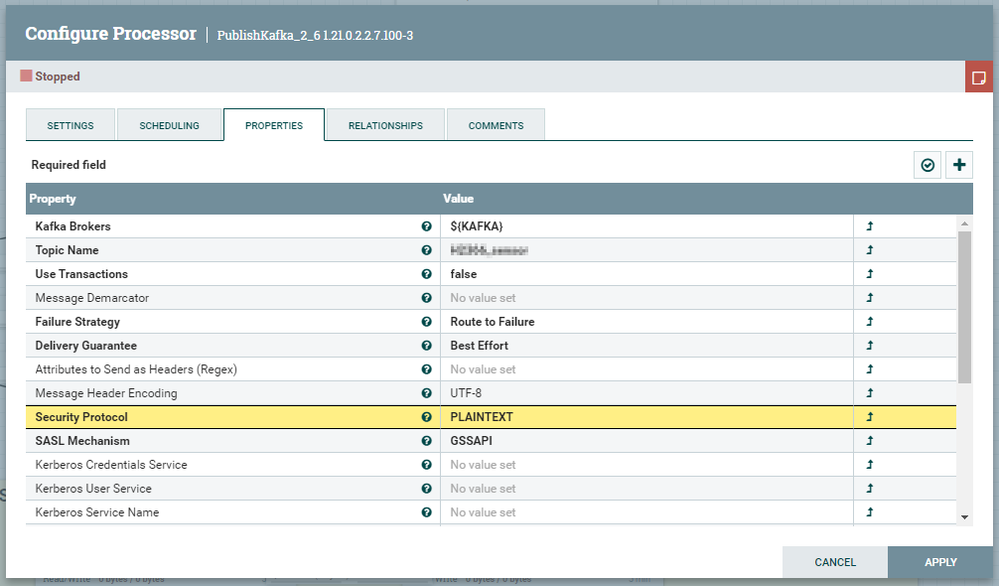Click the help icon for Kafka Brokers
Image resolution: width=999 pixels, height=586 pixels.
426,226
